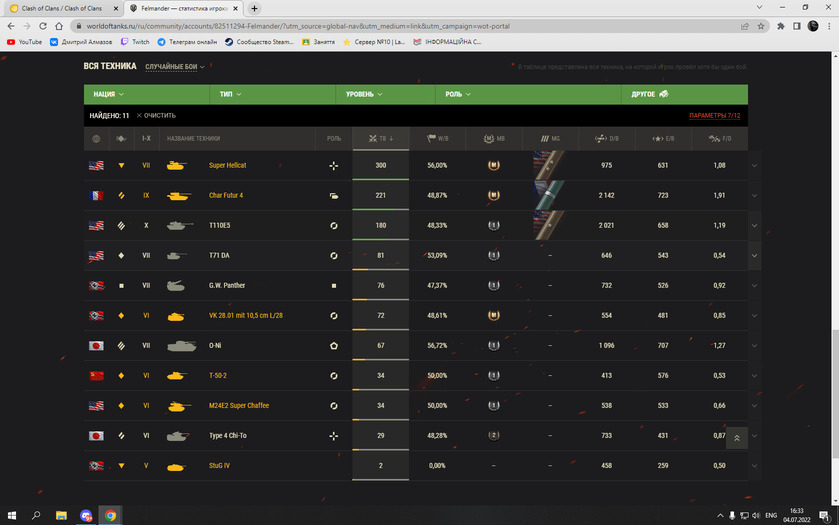Image resolution: width=839 pixels, height=525 pixels.
Task: Expand StuG IV row details
Action: pos(754,466)
